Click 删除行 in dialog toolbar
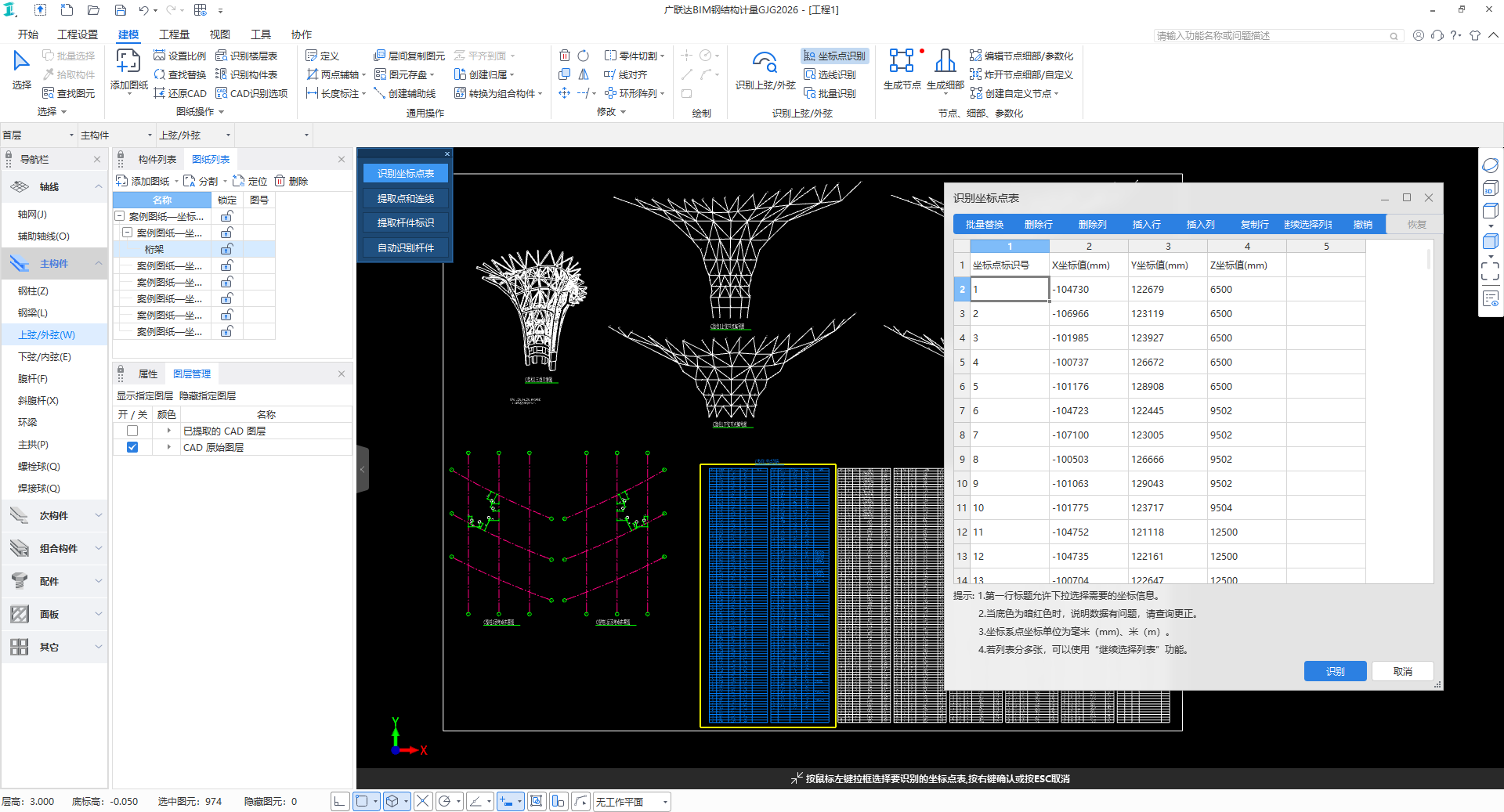 click(x=1038, y=224)
